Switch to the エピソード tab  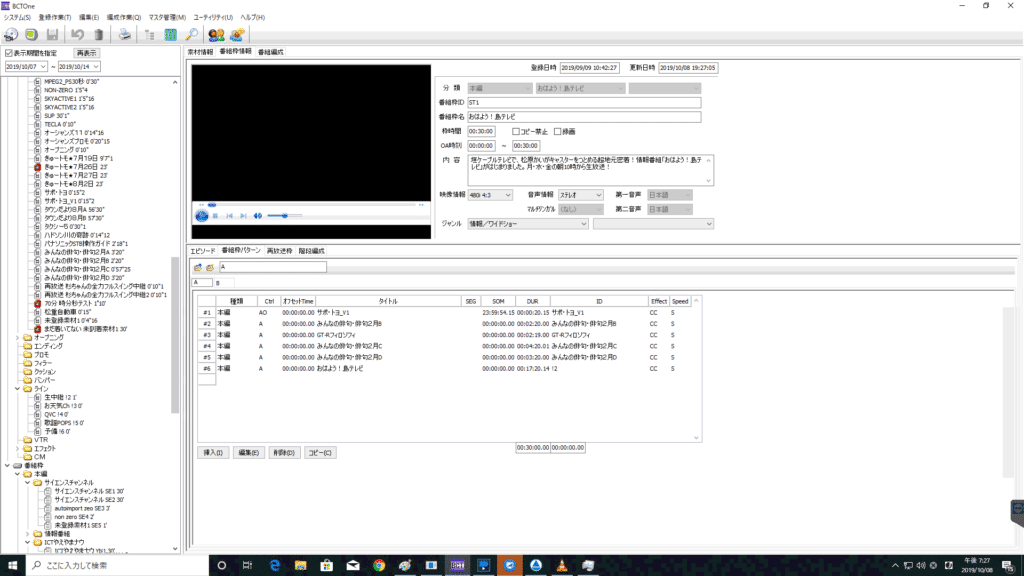point(202,251)
